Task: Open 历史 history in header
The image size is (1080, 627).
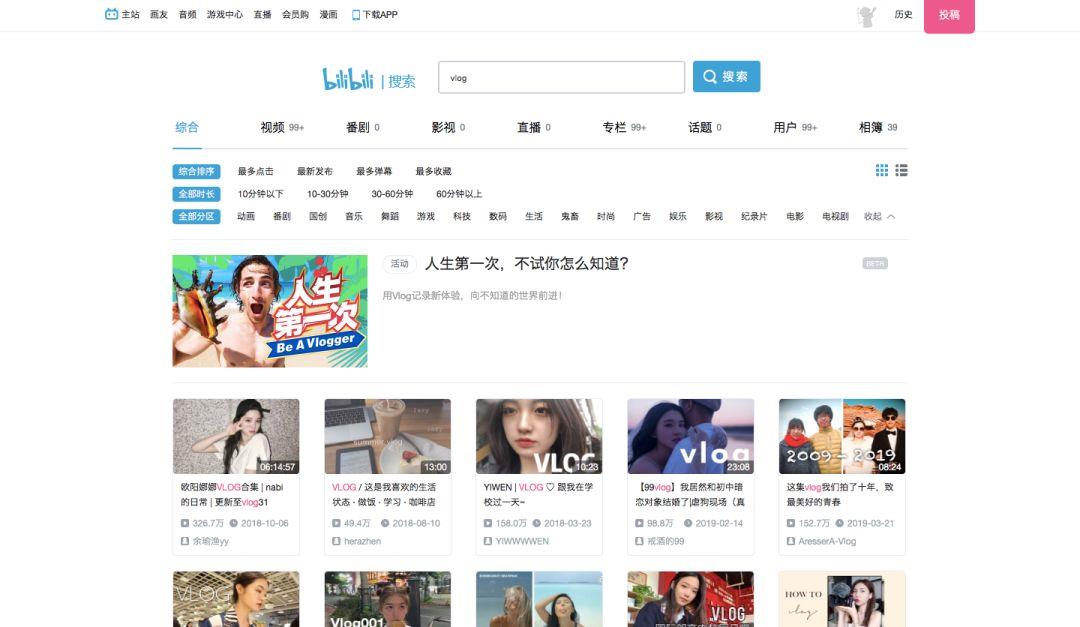Action: click(x=903, y=15)
